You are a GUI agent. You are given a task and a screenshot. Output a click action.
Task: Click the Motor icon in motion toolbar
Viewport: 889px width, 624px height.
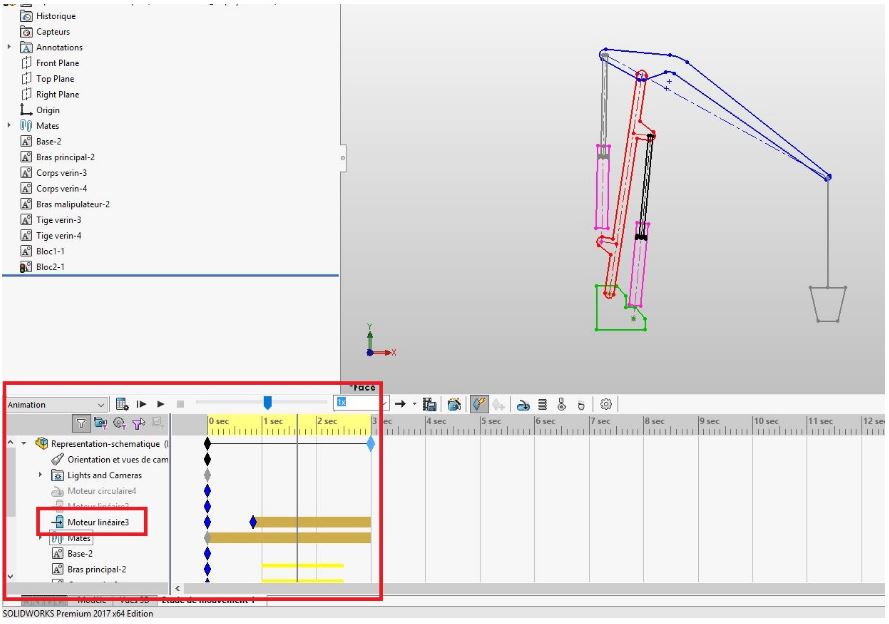[523, 405]
